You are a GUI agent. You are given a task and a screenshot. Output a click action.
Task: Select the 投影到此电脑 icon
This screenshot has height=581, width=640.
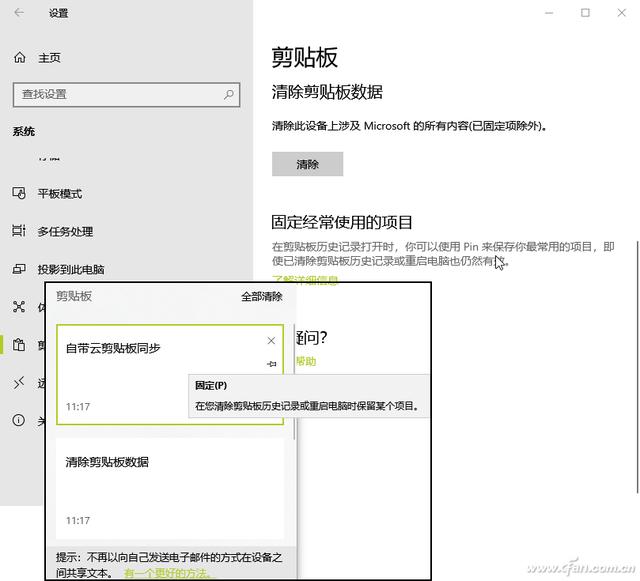[x=19, y=269]
